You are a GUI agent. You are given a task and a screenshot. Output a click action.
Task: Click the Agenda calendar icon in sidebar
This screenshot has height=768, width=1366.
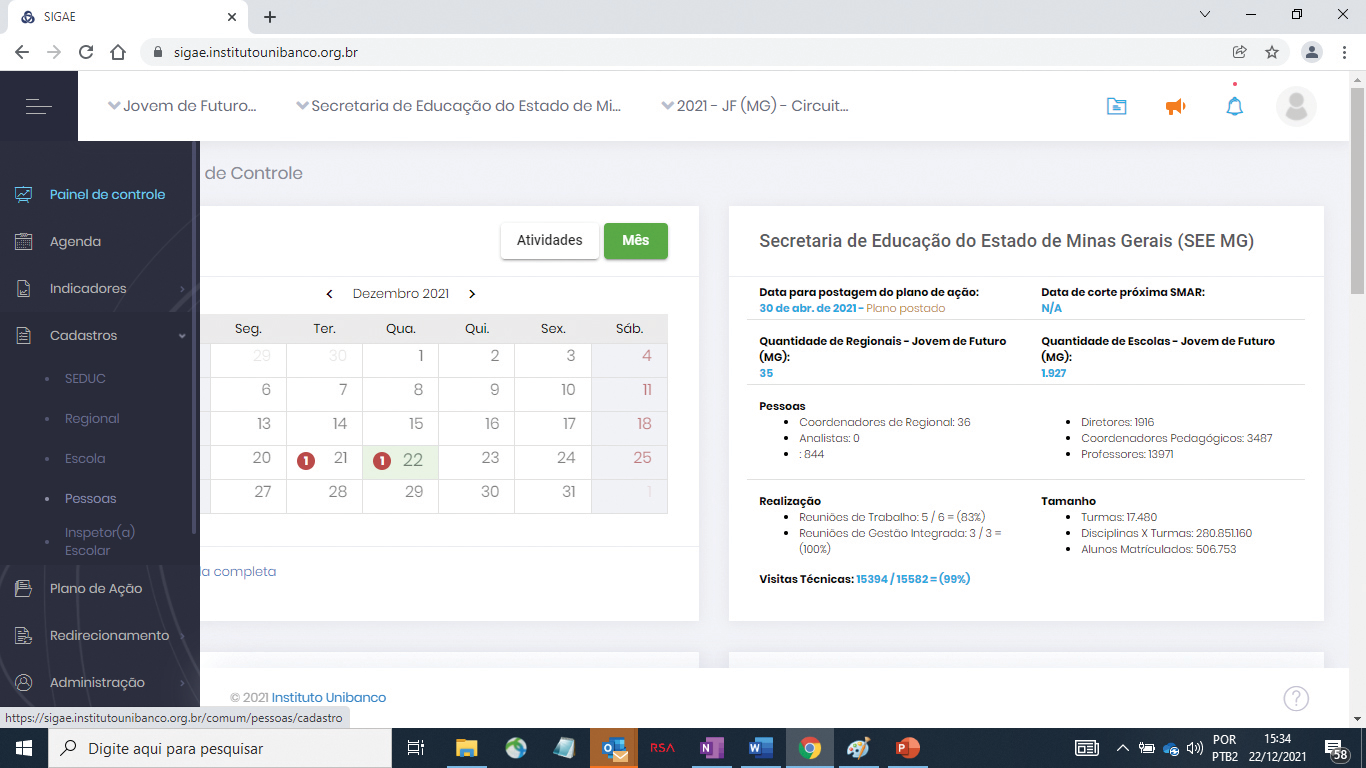(x=24, y=241)
